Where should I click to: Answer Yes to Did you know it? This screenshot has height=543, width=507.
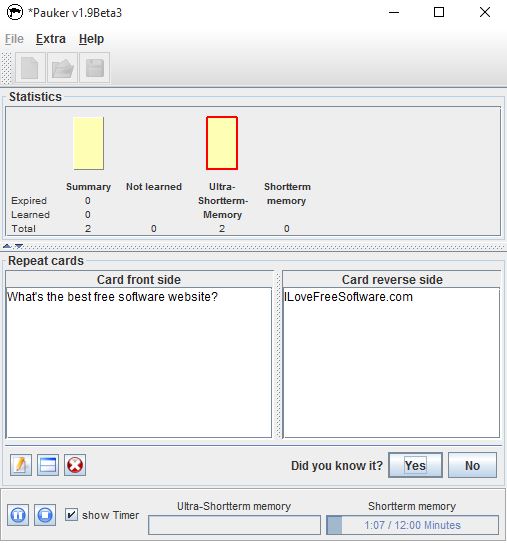pyautogui.click(x=415, y=465)
